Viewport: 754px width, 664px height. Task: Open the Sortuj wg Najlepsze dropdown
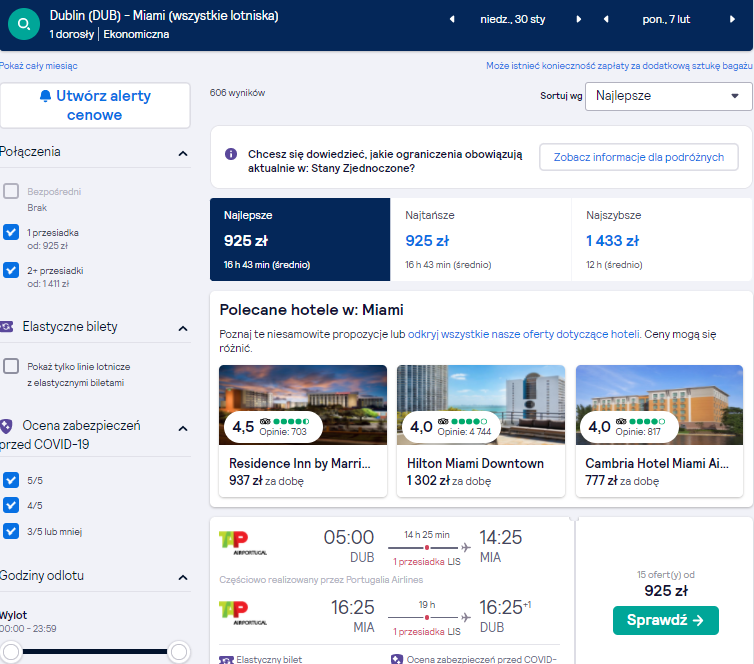[668, 96]
